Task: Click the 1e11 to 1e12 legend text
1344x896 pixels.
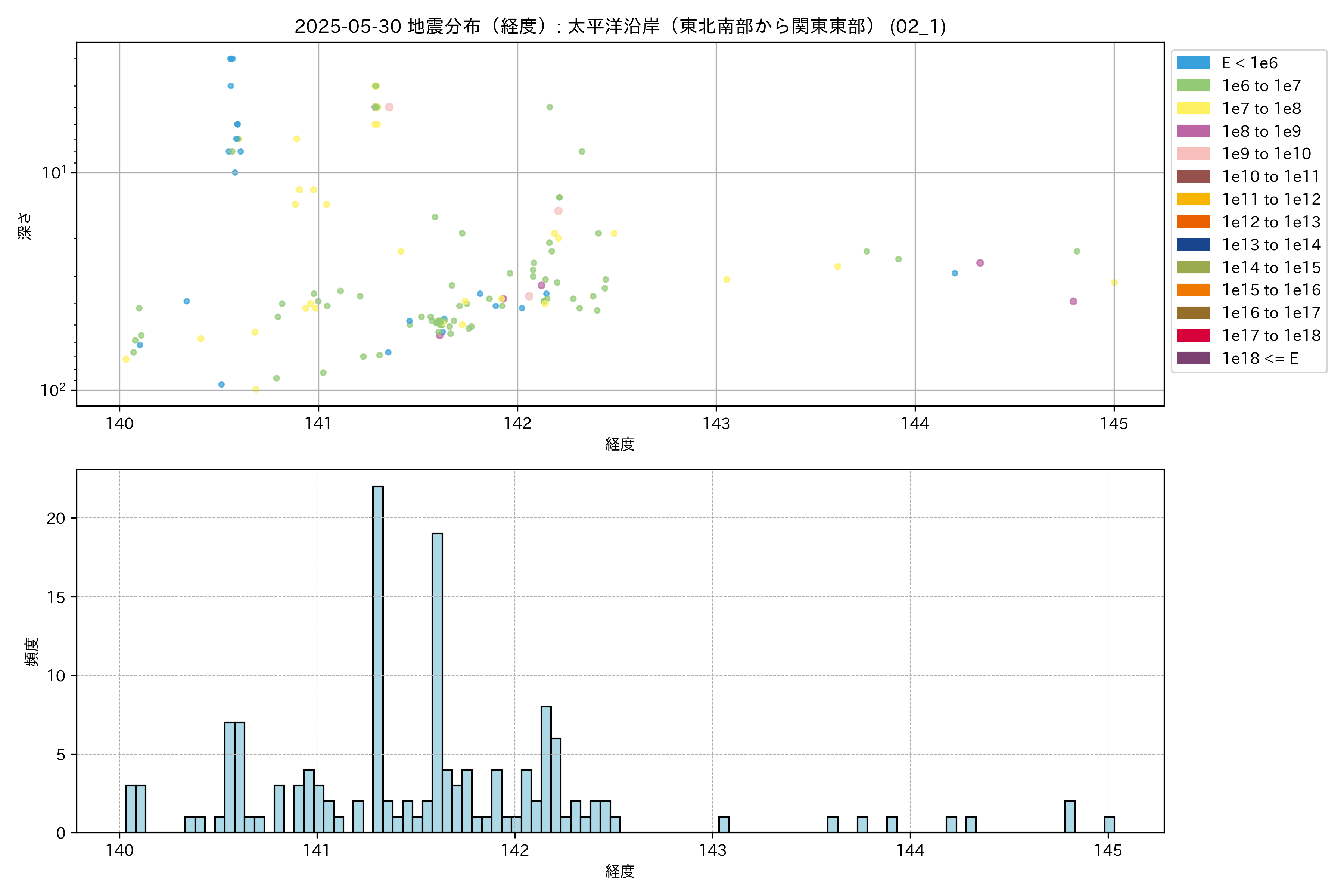Action: 1271,199
